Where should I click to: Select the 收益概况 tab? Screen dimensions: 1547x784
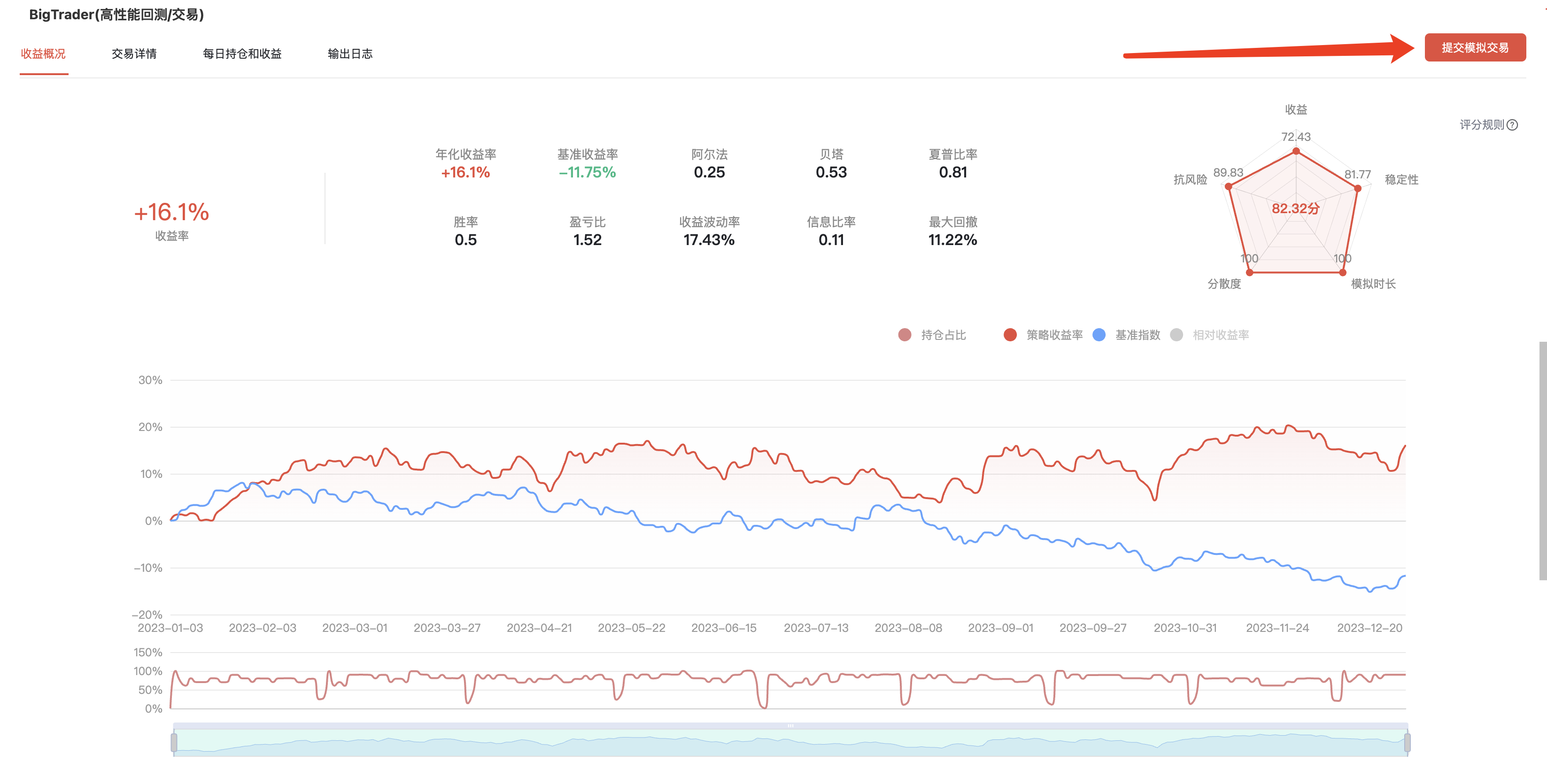tap(43, 54)
